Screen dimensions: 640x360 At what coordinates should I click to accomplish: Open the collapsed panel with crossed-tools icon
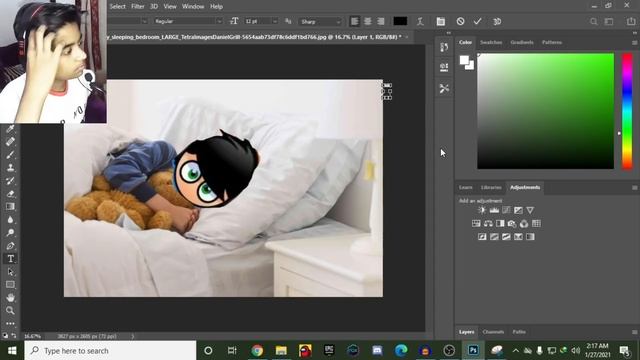pos(444,88)
